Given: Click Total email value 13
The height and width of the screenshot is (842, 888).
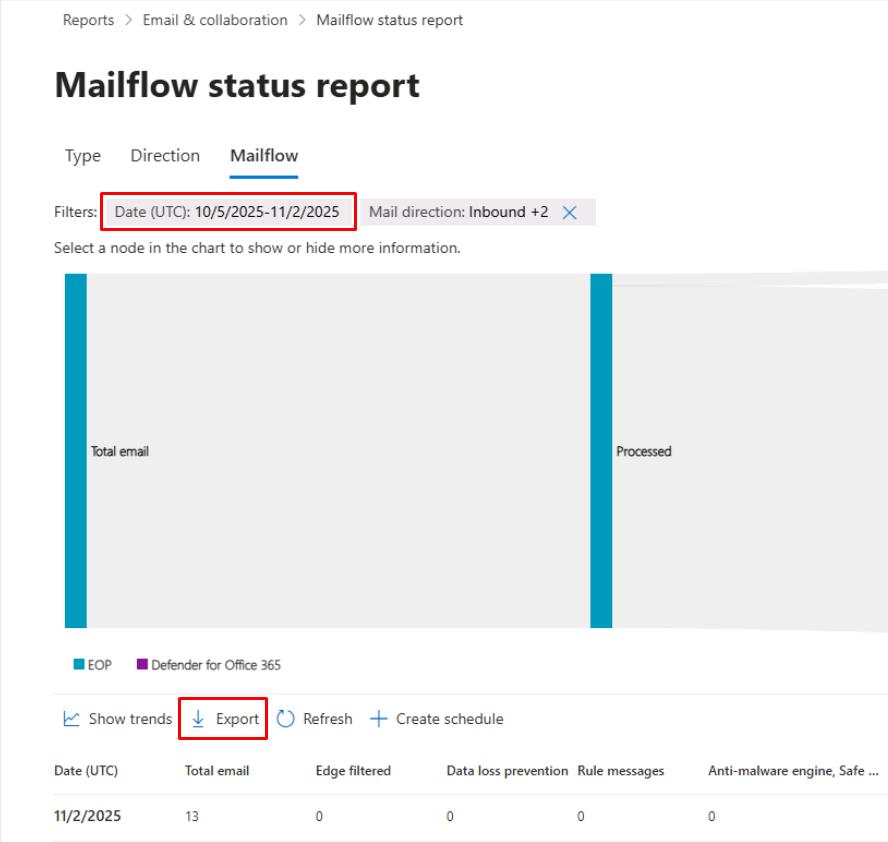Looking at the screenshot, I should pos(192,816).
